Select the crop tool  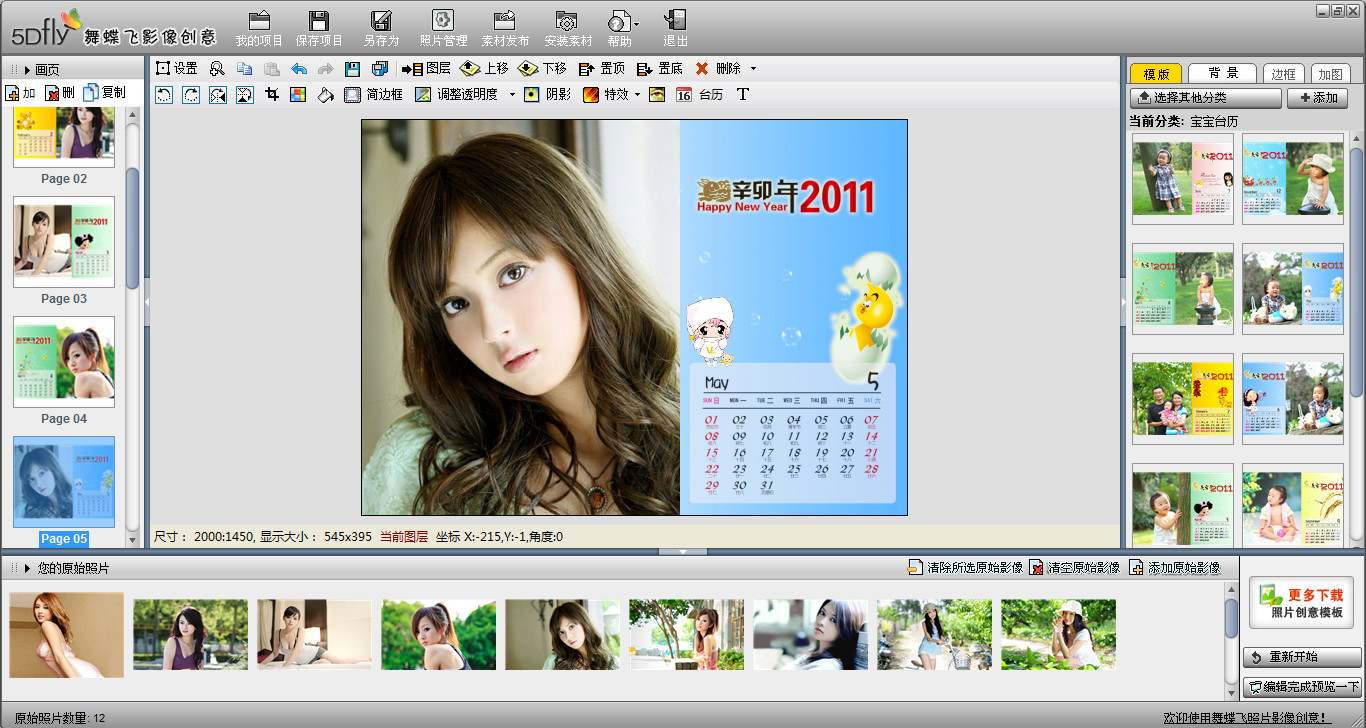pos(271,95)
